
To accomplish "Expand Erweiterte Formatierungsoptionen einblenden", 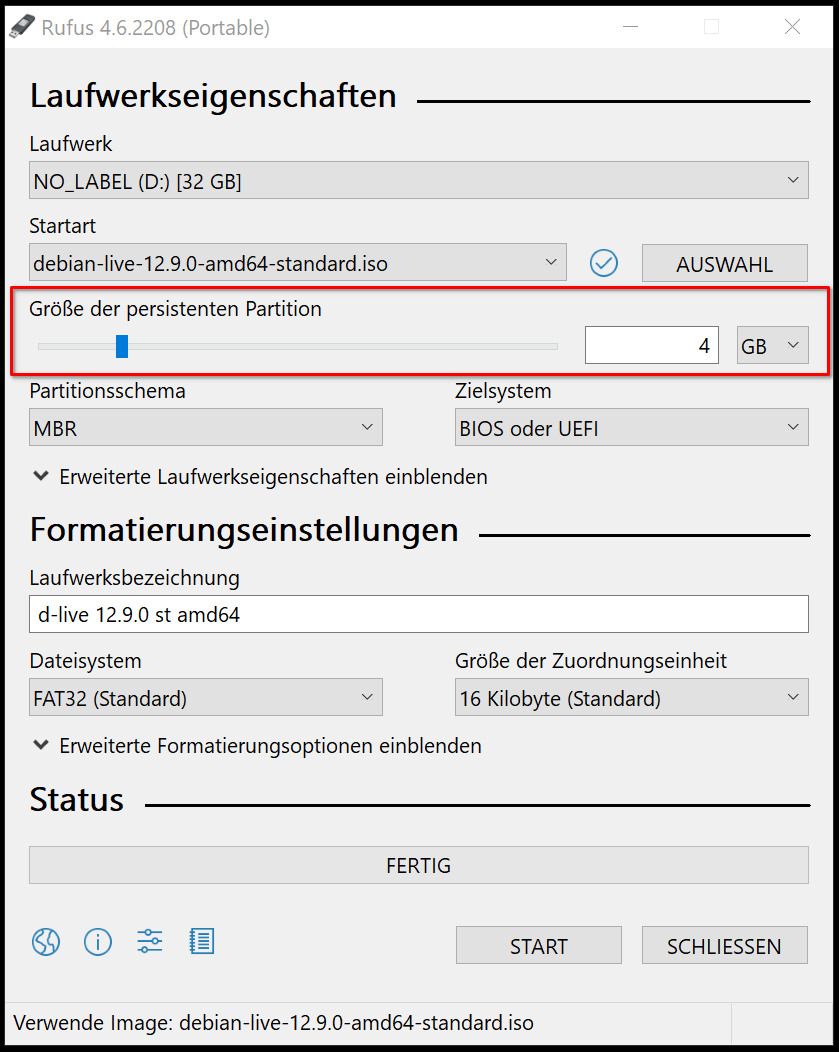I will [x=257, y=746].
